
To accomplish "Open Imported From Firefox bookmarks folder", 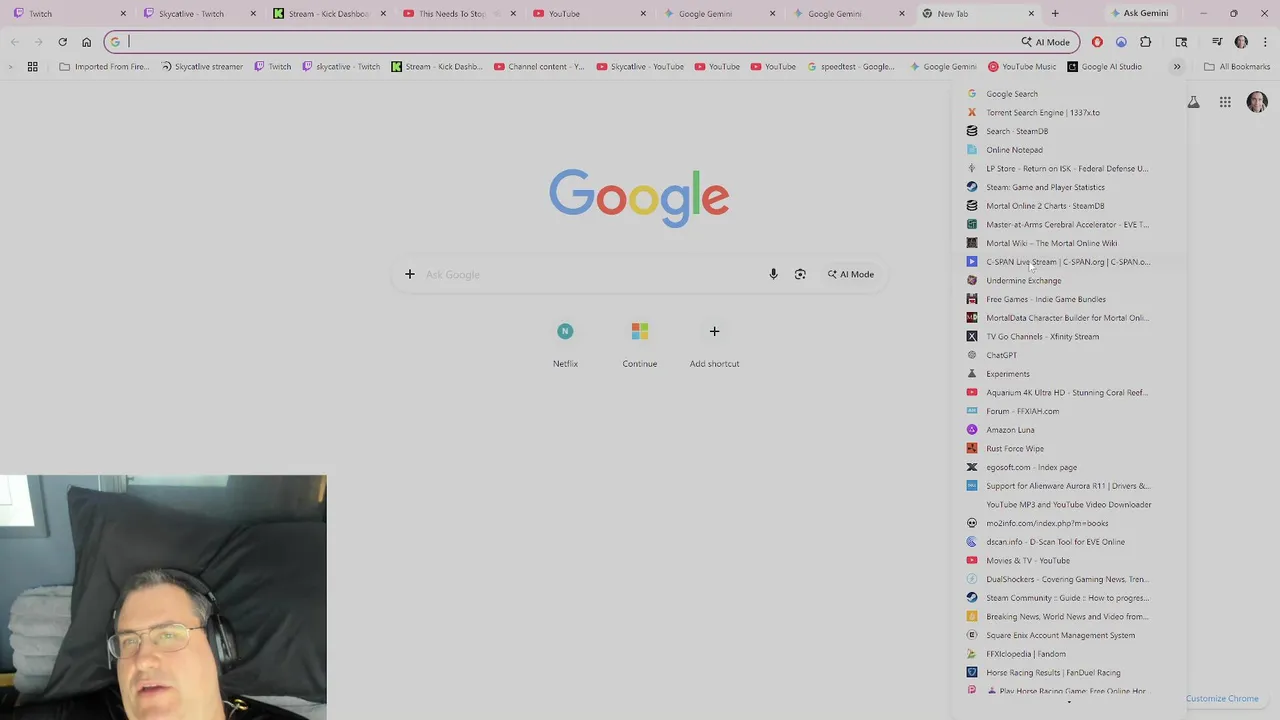I will tap(104, 67).
